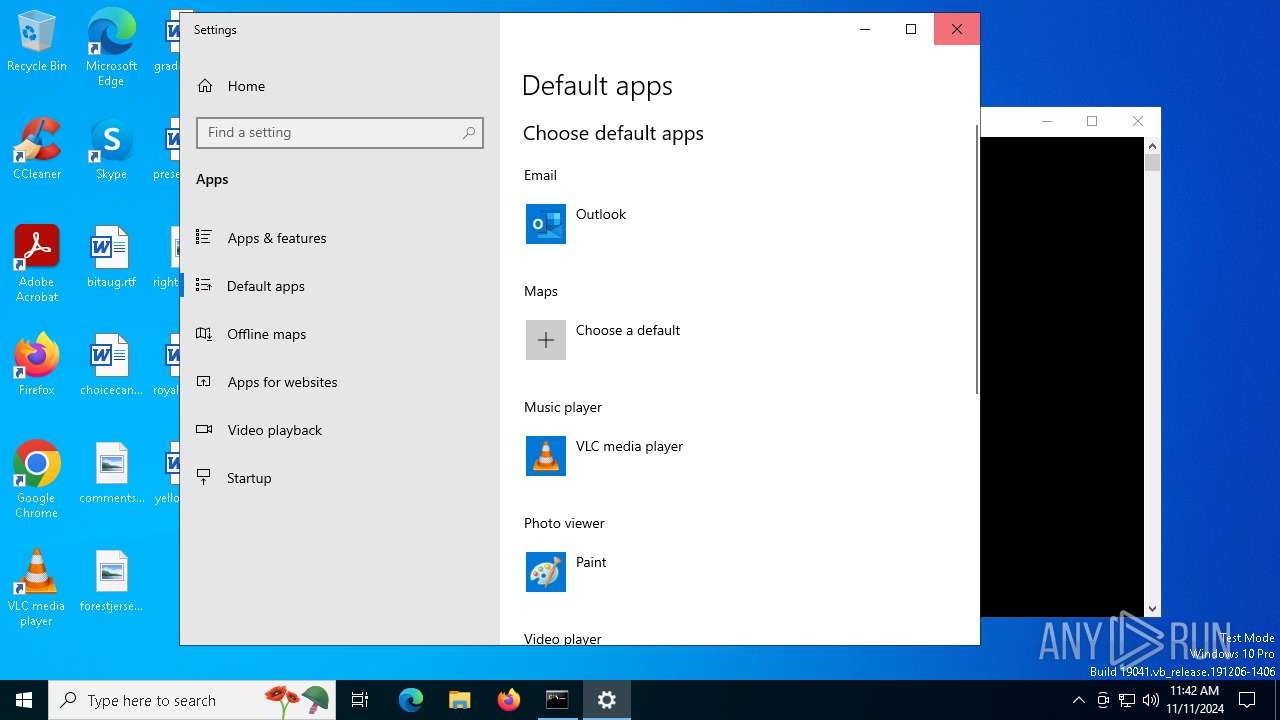
Task: Open the volume control in system tray
Action: 1151,700
